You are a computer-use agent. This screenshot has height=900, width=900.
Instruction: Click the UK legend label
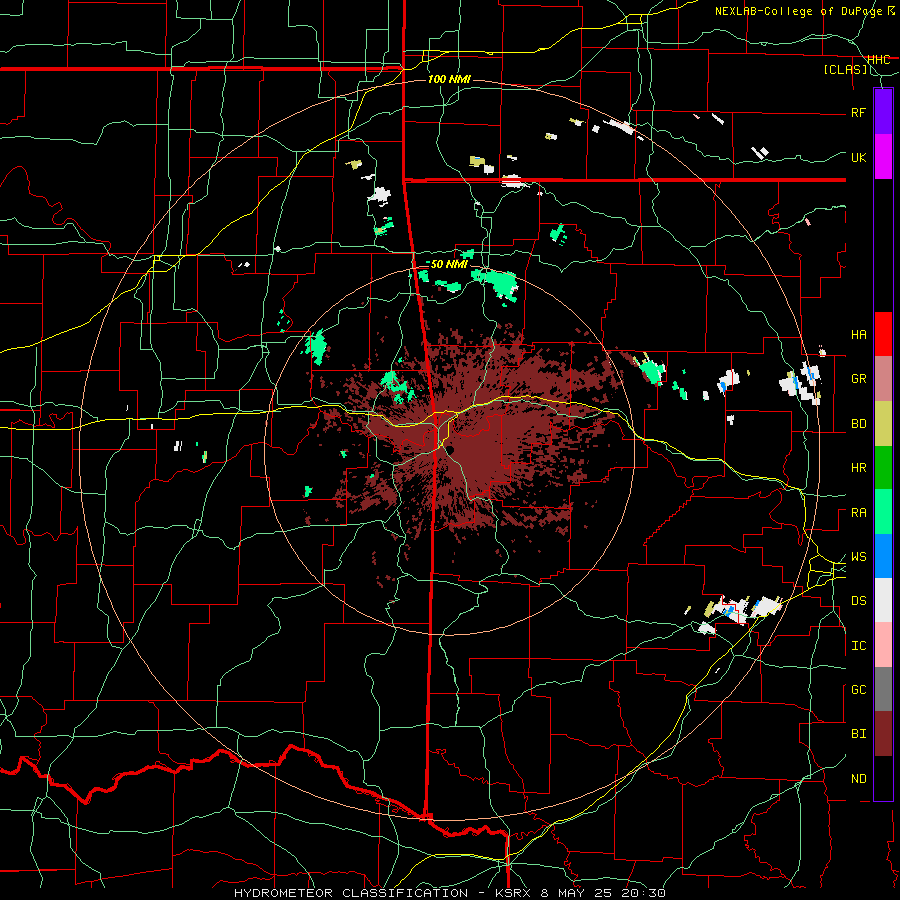tap(858, 157)
